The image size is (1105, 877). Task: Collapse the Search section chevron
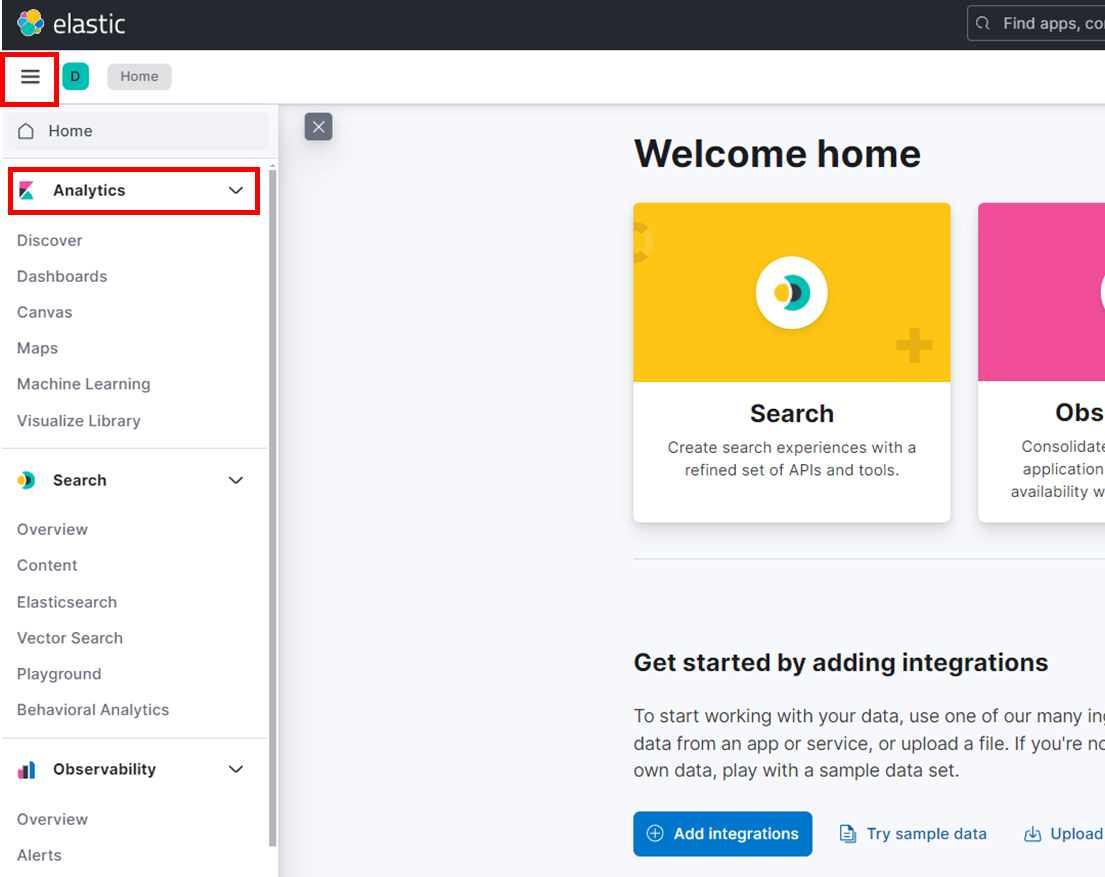point(236,480)
